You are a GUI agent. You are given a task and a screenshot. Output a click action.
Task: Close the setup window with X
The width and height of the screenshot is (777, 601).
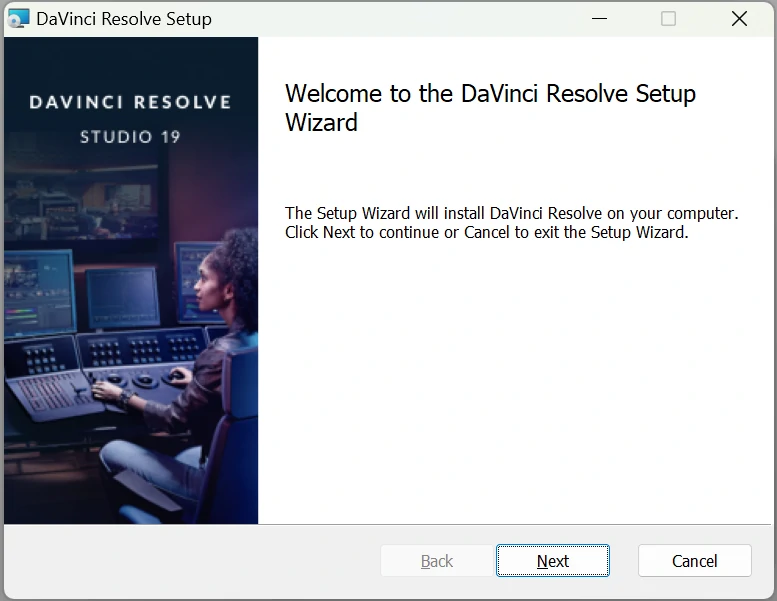click(739, 19)
